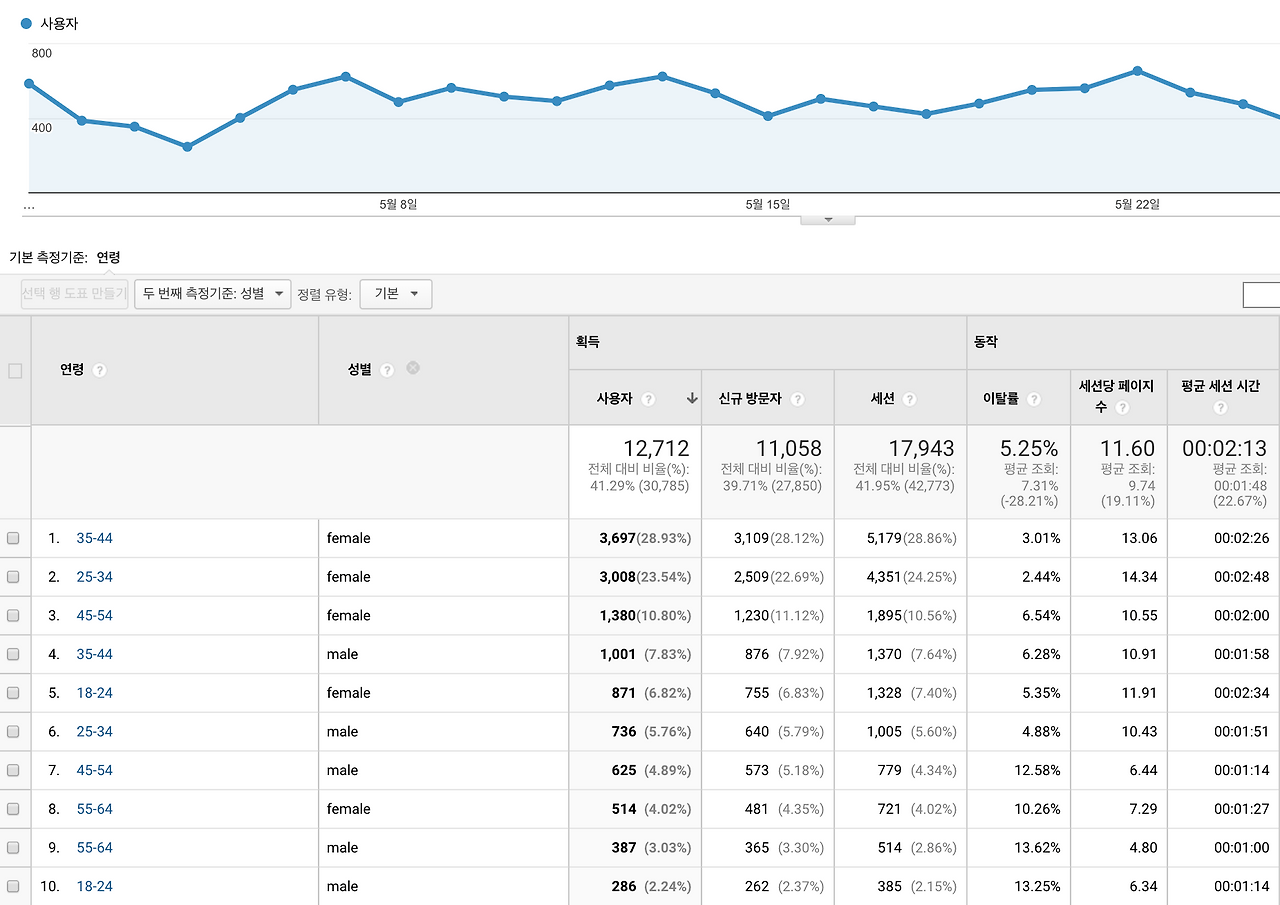Open help icon for 세션당 페이지 수
This screenshot has width=1280, height=905.
1122,408
